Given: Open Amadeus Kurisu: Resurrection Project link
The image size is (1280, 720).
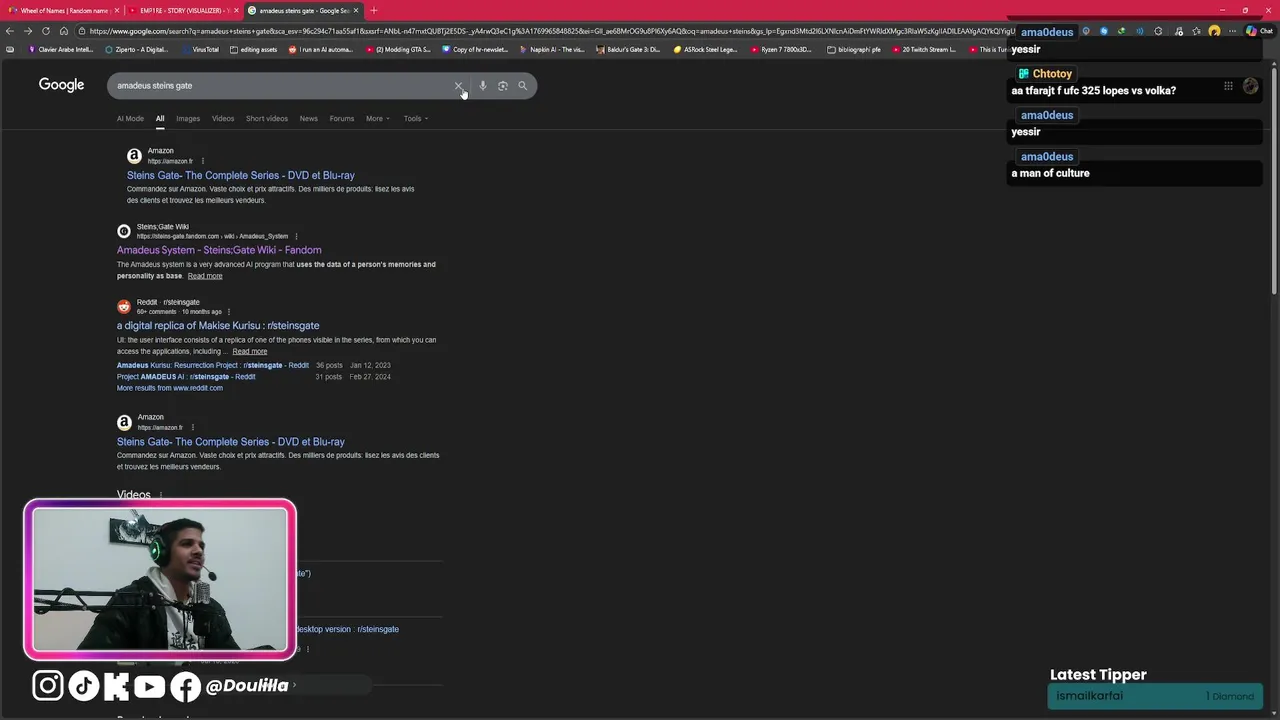Looking at the screenshot, I should (213, 366).
